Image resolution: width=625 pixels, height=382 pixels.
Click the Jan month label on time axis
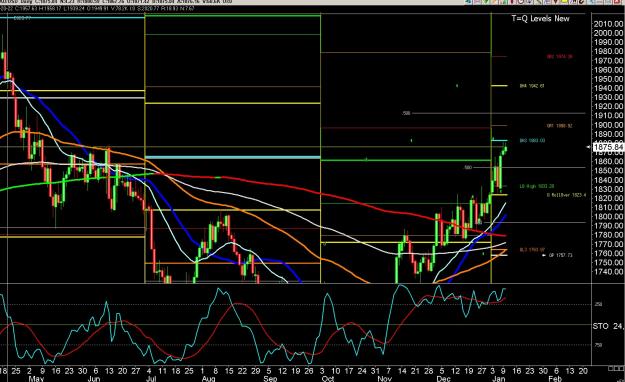(x=499, y=378)
